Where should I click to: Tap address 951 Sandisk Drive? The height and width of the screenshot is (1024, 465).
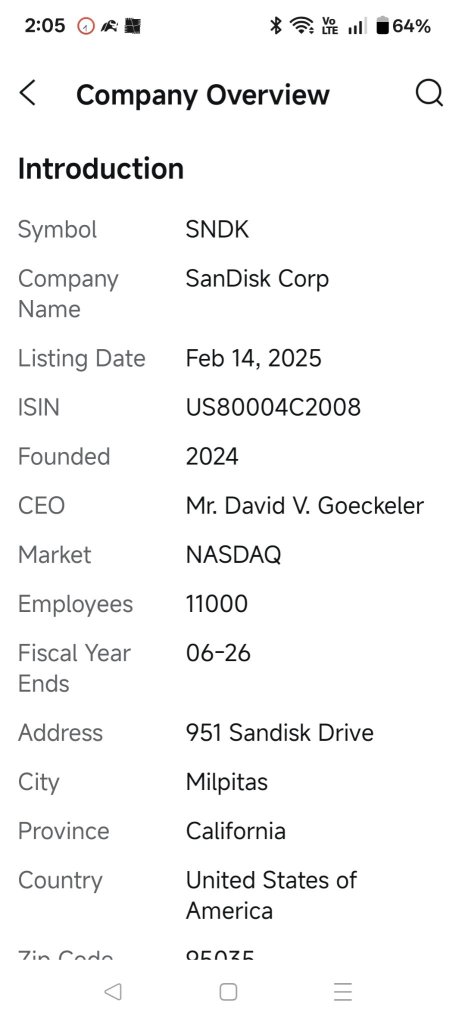pos(280,733)
